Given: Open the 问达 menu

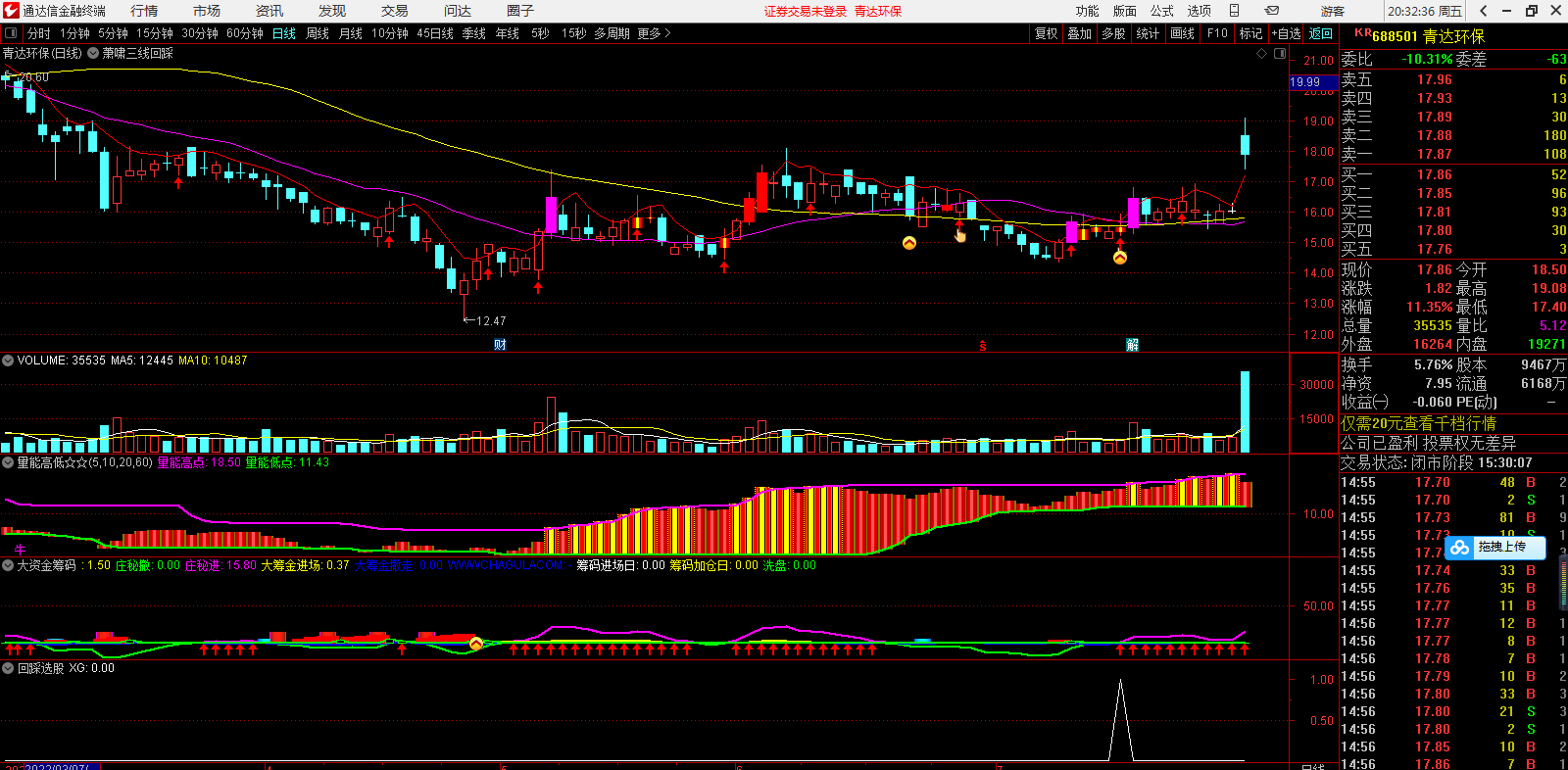Looking at the screenshot, I should point(458,11).
